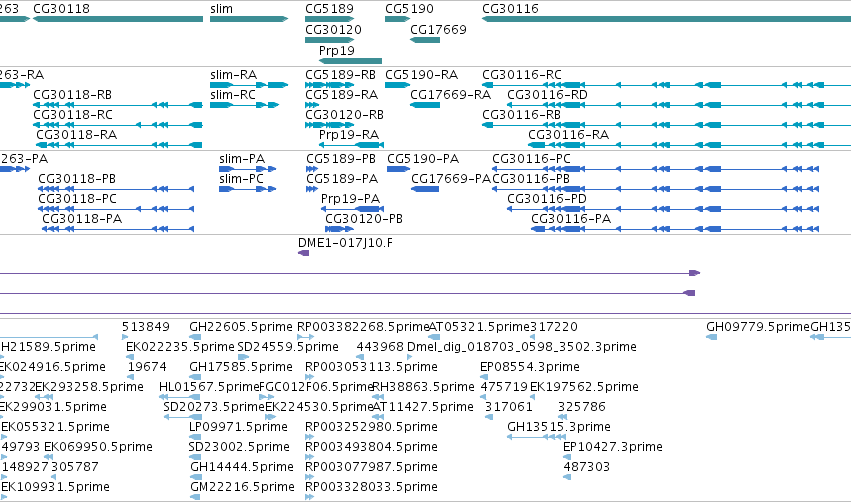The width and height of the screenshot is (851, 502).
Task: Select transcript CG5189-RB label
Action: (x=340, y=74)
